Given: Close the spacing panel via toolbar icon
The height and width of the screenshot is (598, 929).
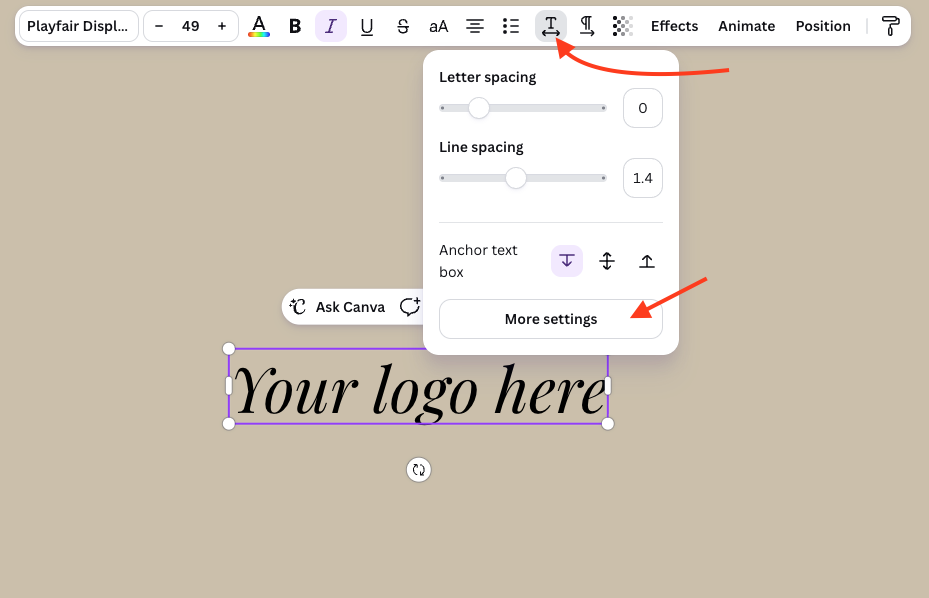Looking at the screenshot, I should 550,26.
